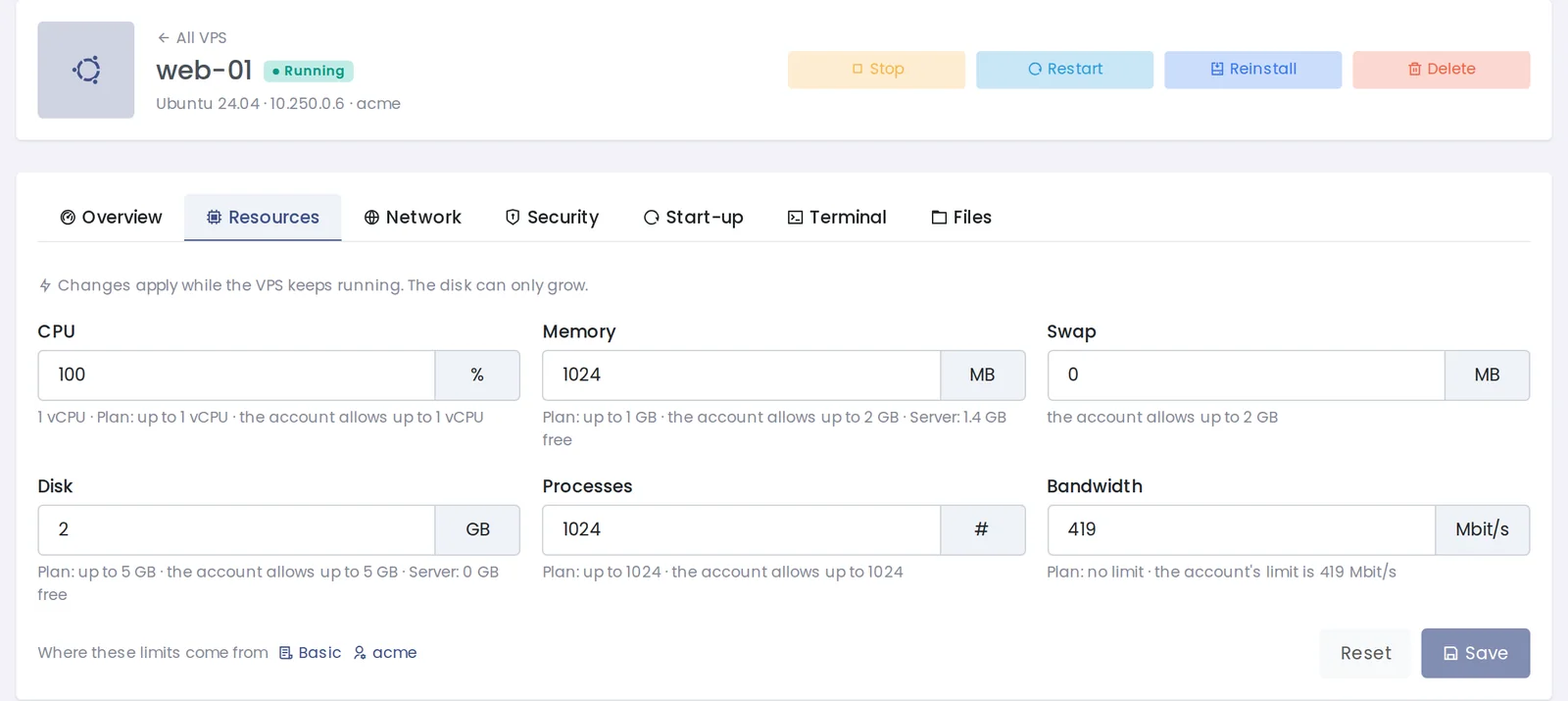Click the Memory field label
This screenshot has height=701, width=1568.
click(579, 331)
